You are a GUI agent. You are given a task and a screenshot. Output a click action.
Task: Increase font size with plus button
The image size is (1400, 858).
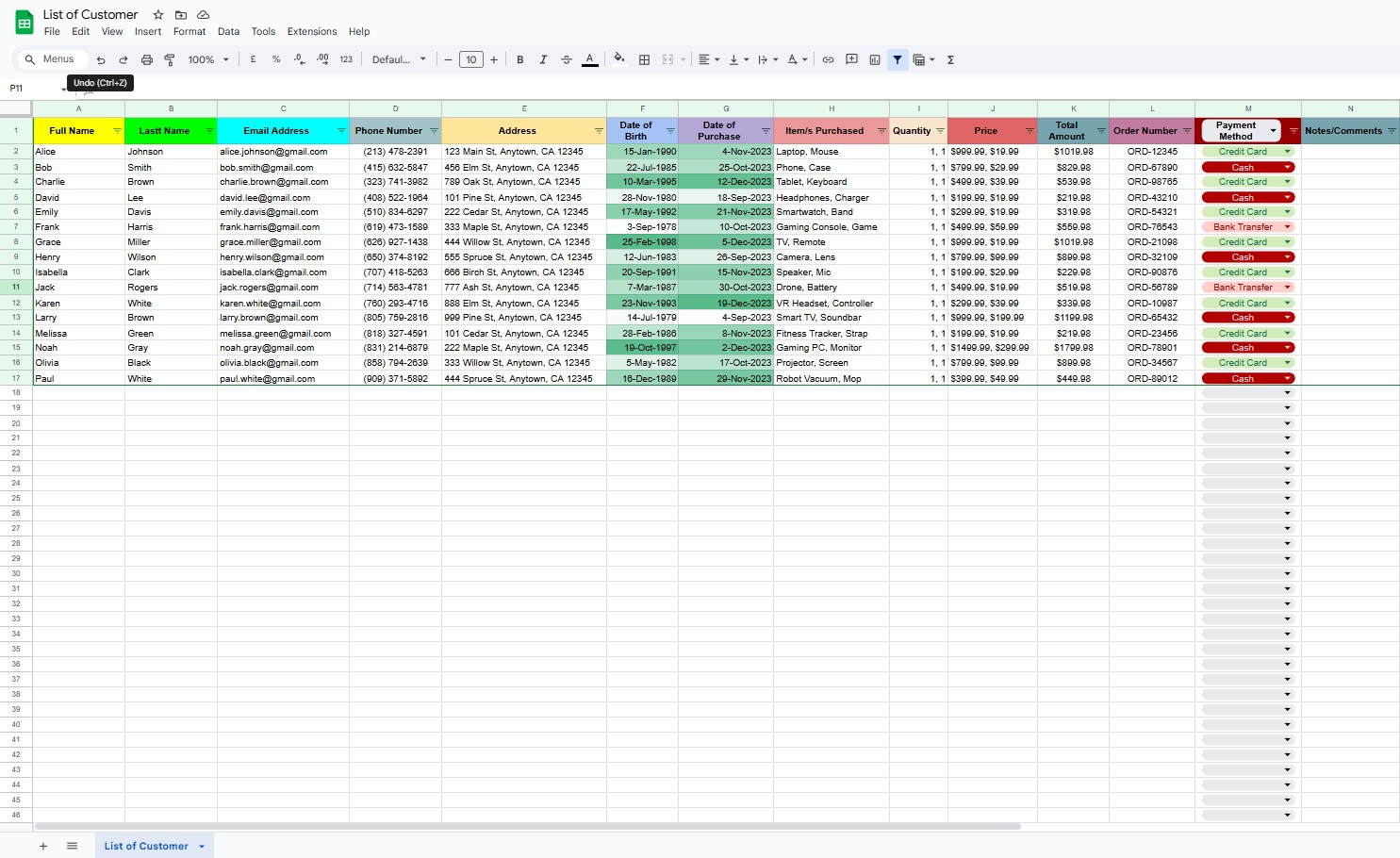494,59
